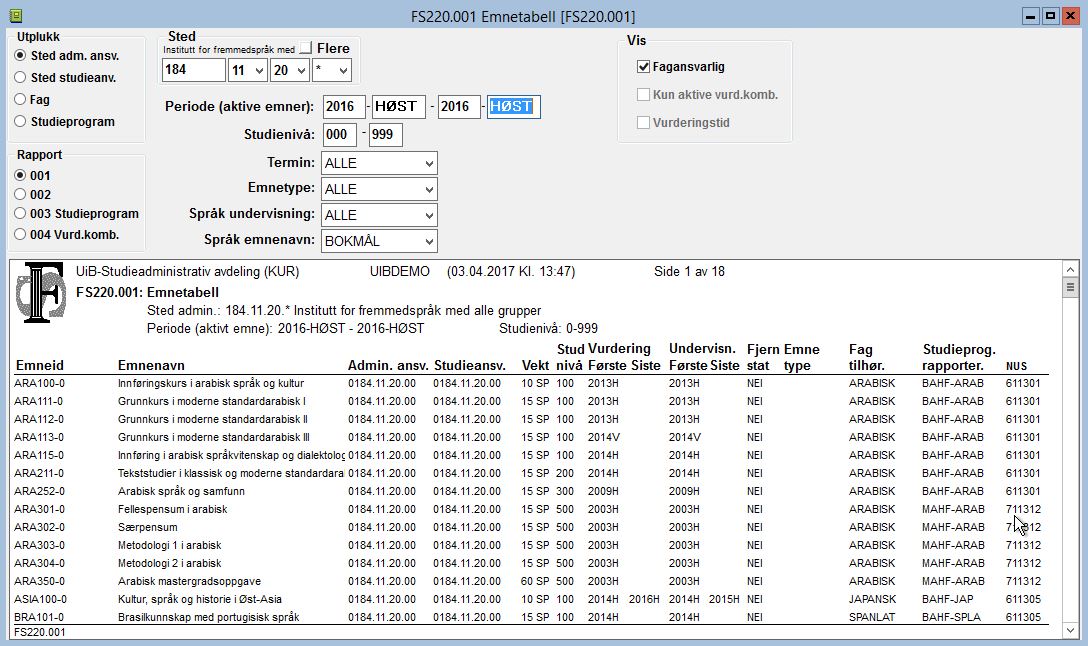Click the Studienivå upper bound field 999
The width and height of the screenshot is (1088, 646).
(x=385, y=135)
